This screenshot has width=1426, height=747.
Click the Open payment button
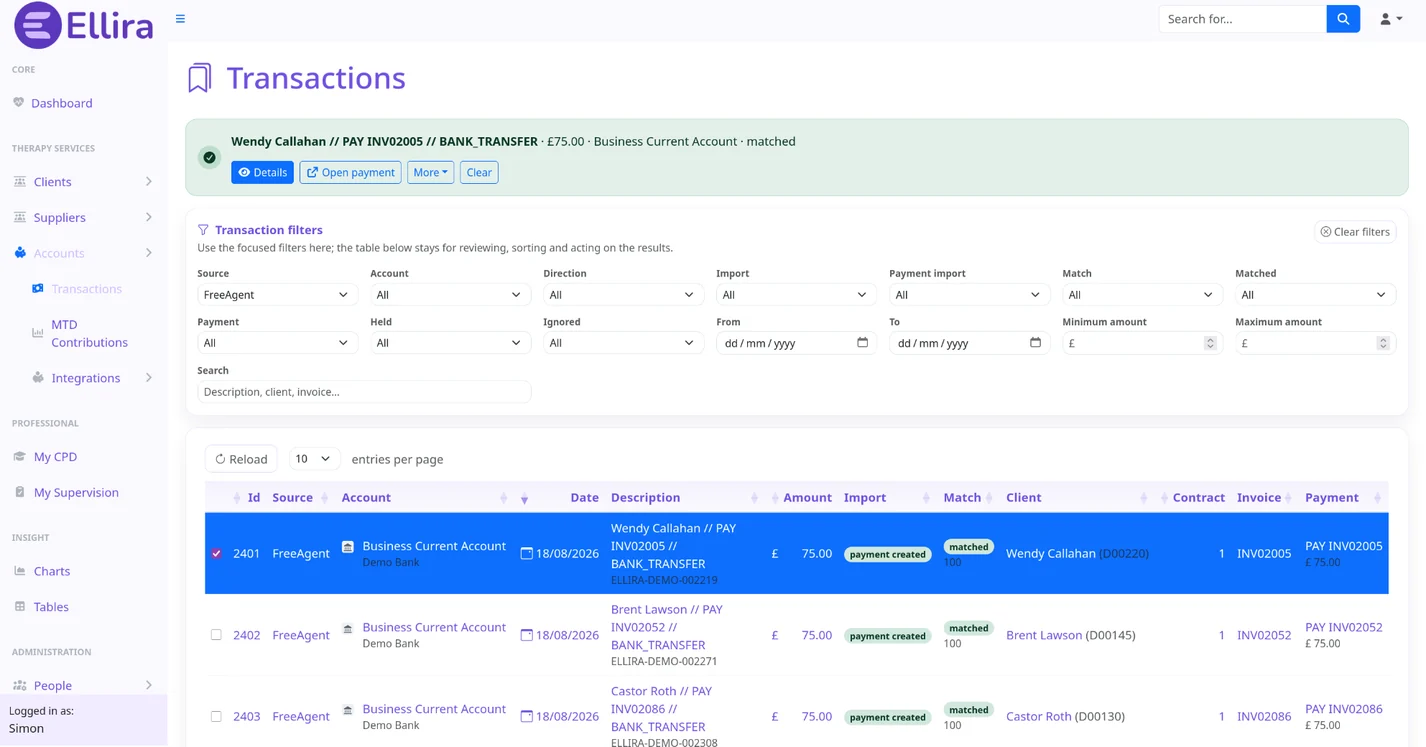point(350,172)
